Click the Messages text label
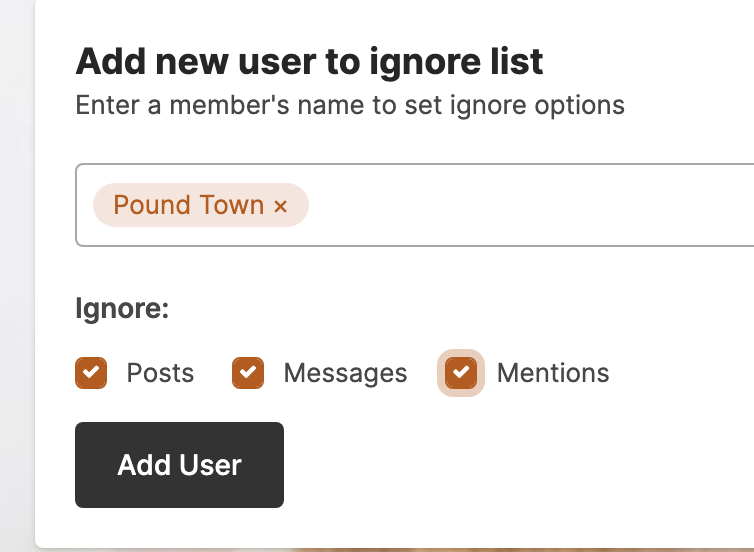The image size is (754, 552). (x=345, y=373)
